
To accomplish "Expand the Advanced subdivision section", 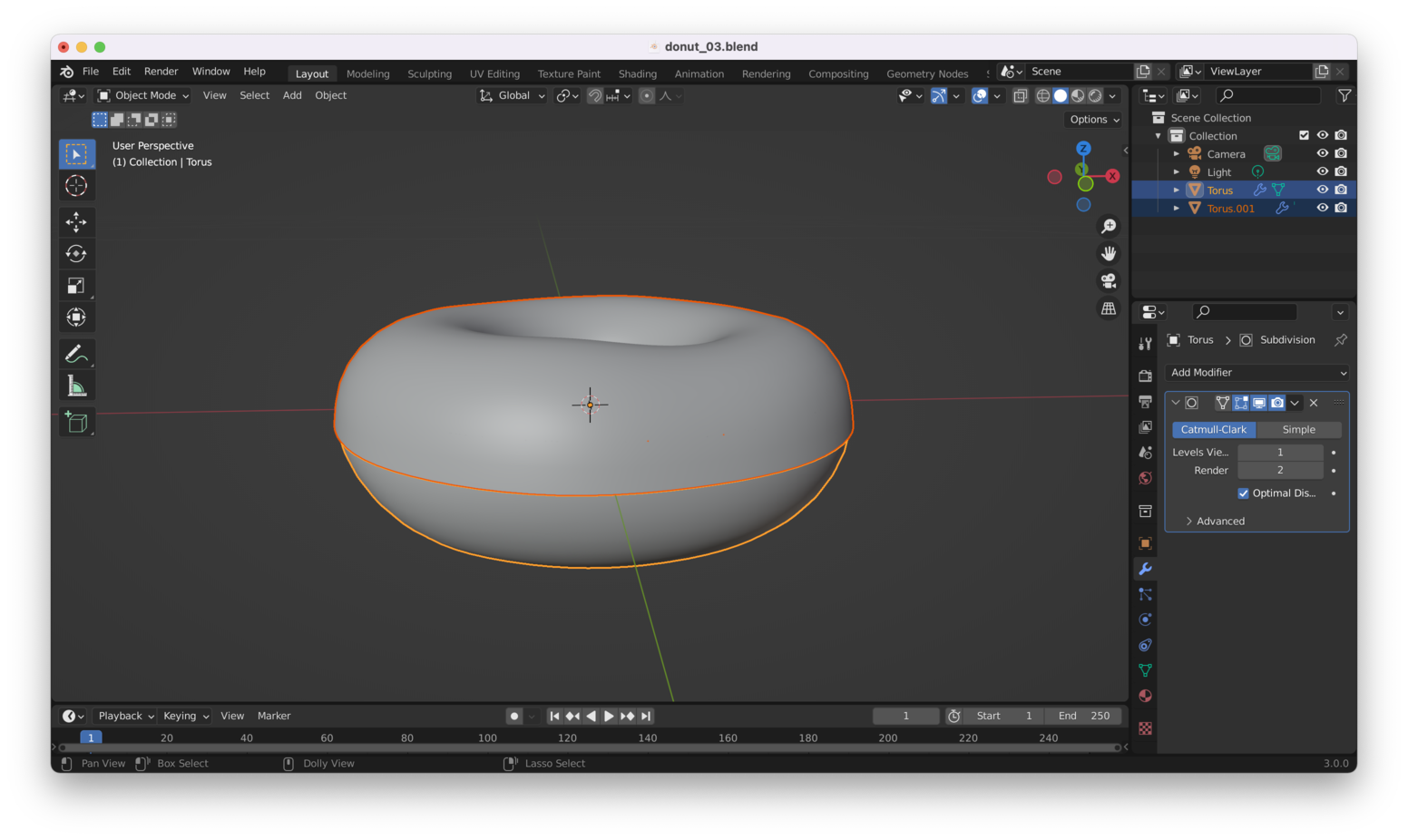I will tap(1219, 521).
